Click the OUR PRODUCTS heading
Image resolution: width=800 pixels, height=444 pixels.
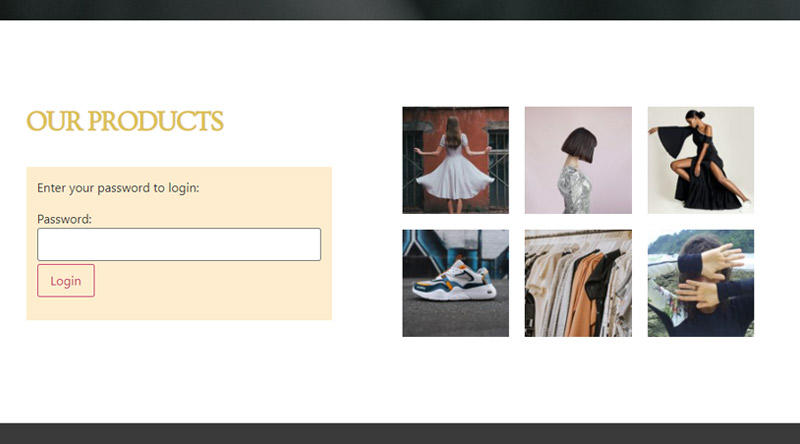click(x=125, y=121)
